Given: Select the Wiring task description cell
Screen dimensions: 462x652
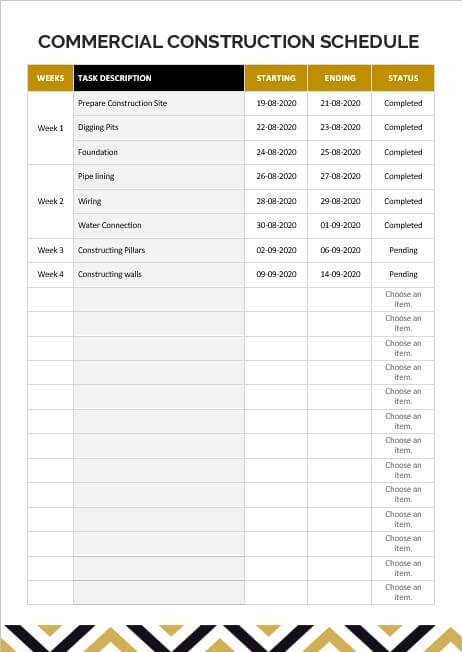Looking at the screenshot, I should click(x=159, y=202).
